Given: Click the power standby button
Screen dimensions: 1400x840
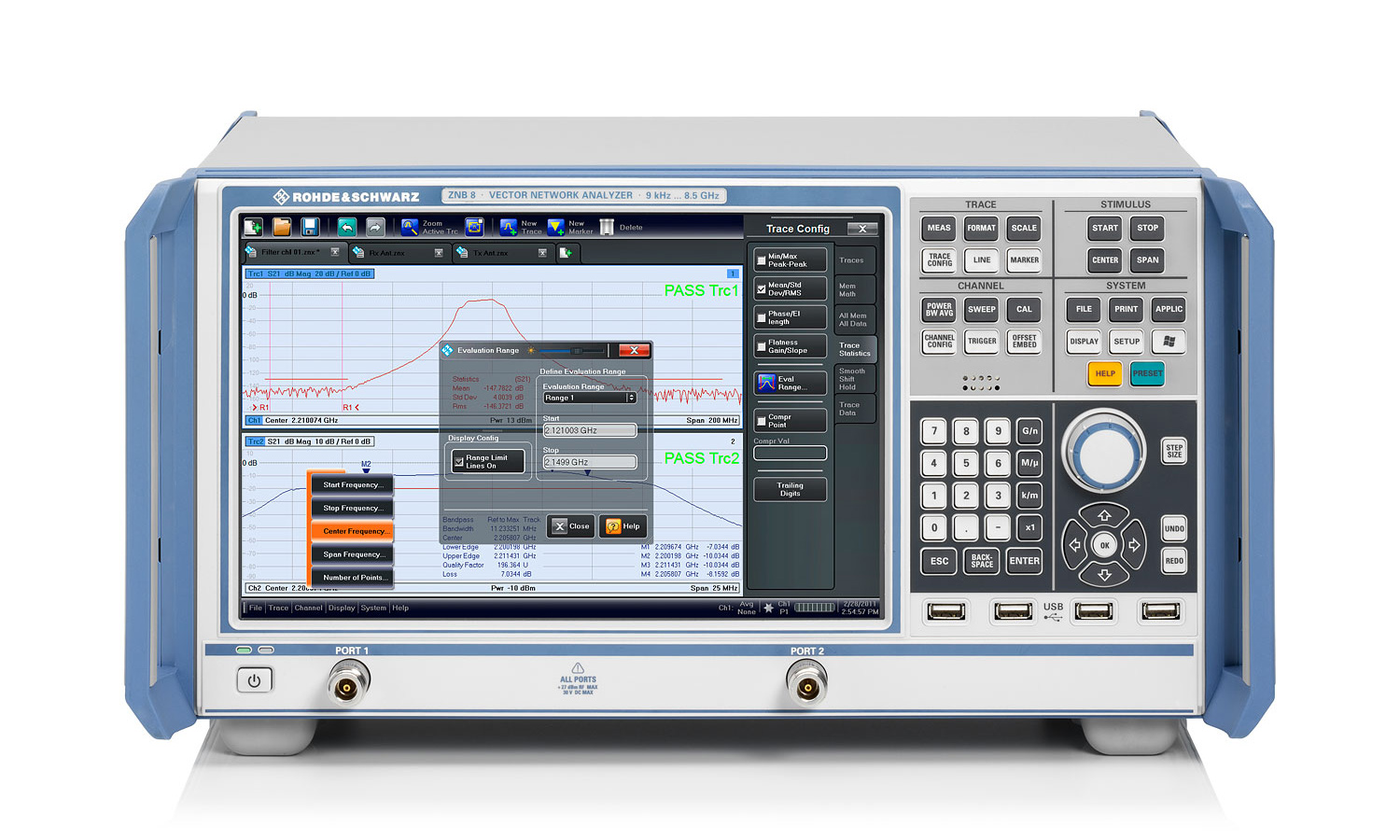Looking at the screenshot, I should (254, 681).
